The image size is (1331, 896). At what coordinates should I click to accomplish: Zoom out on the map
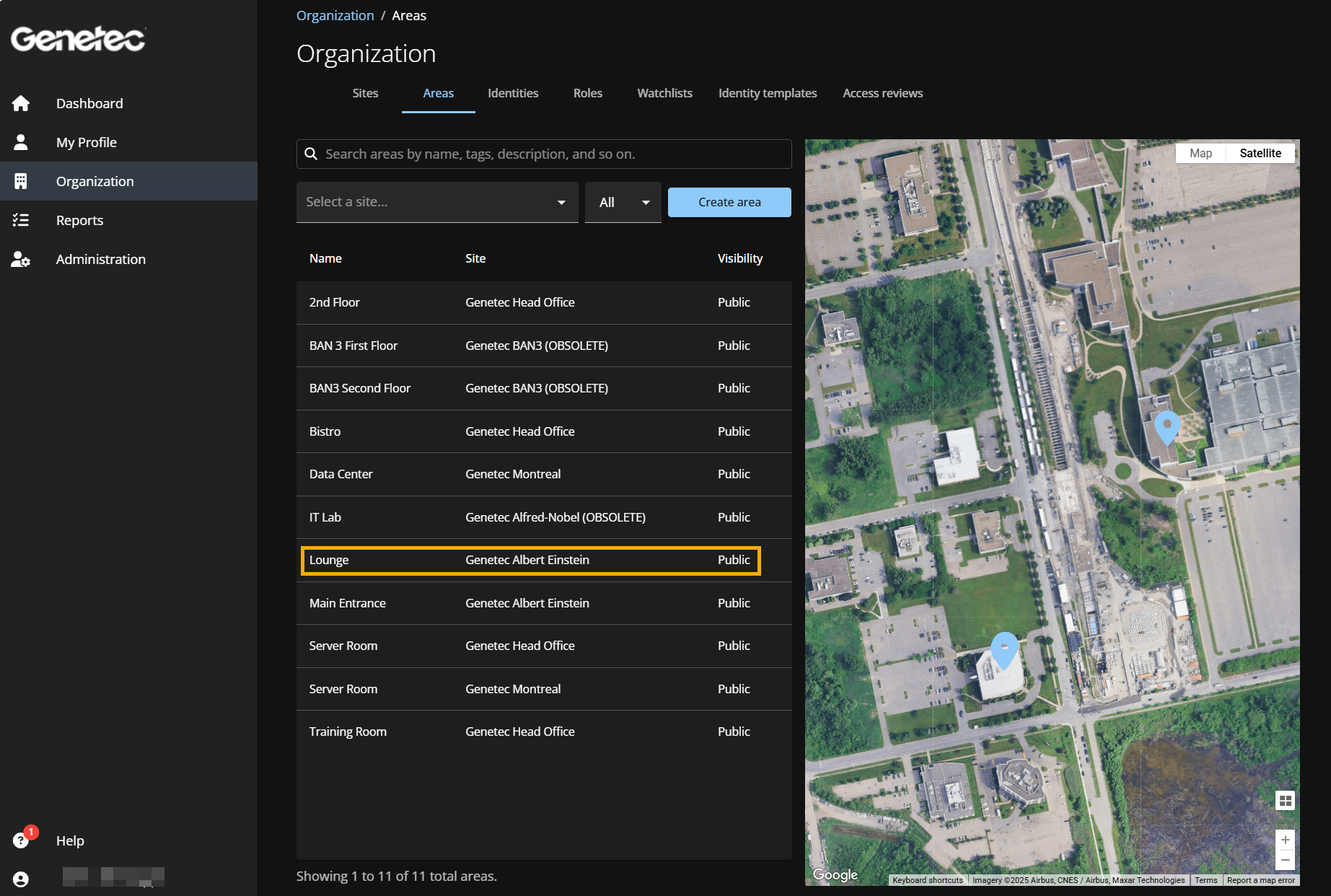click(x=1285, y=860)
